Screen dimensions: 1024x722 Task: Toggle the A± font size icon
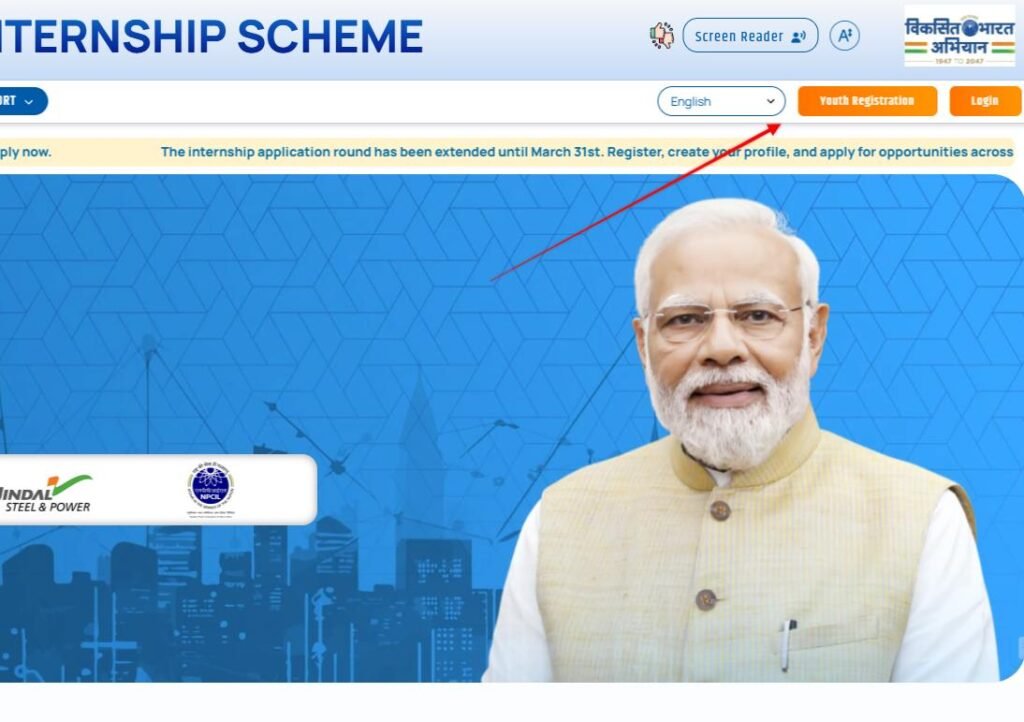pos(844,36)
